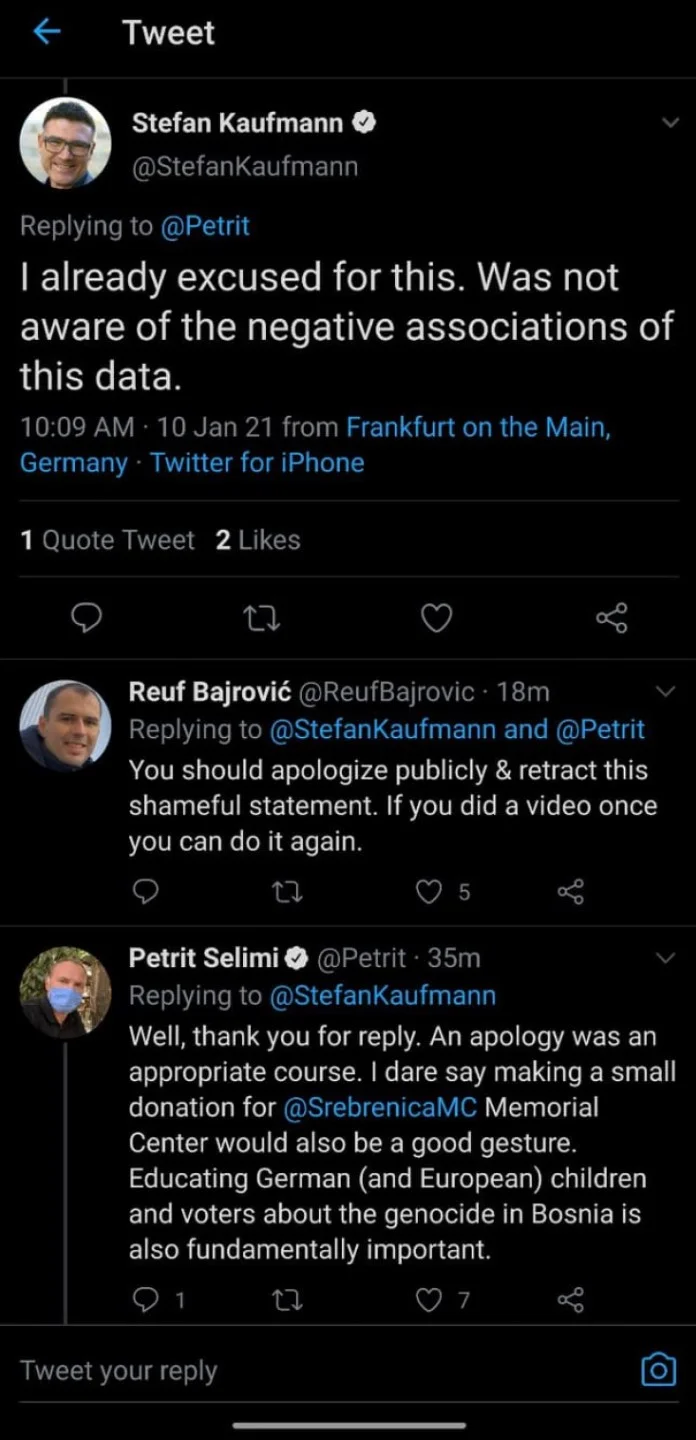This screenshot has width=696, height=1440.
Task: Open Frankfurt on the Main location link
Action: coord(478,427)
